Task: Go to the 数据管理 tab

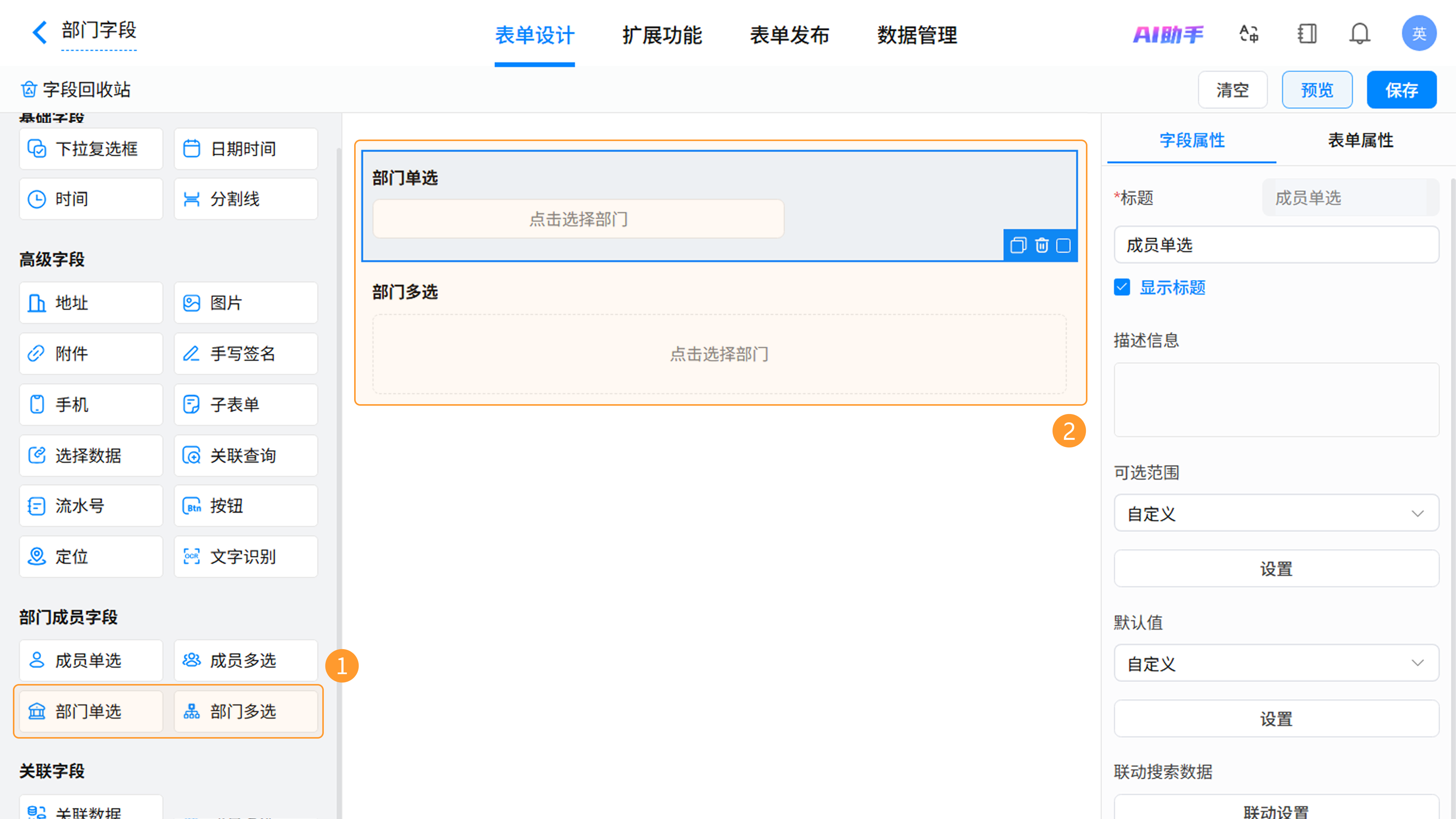Action: [917, 35]
